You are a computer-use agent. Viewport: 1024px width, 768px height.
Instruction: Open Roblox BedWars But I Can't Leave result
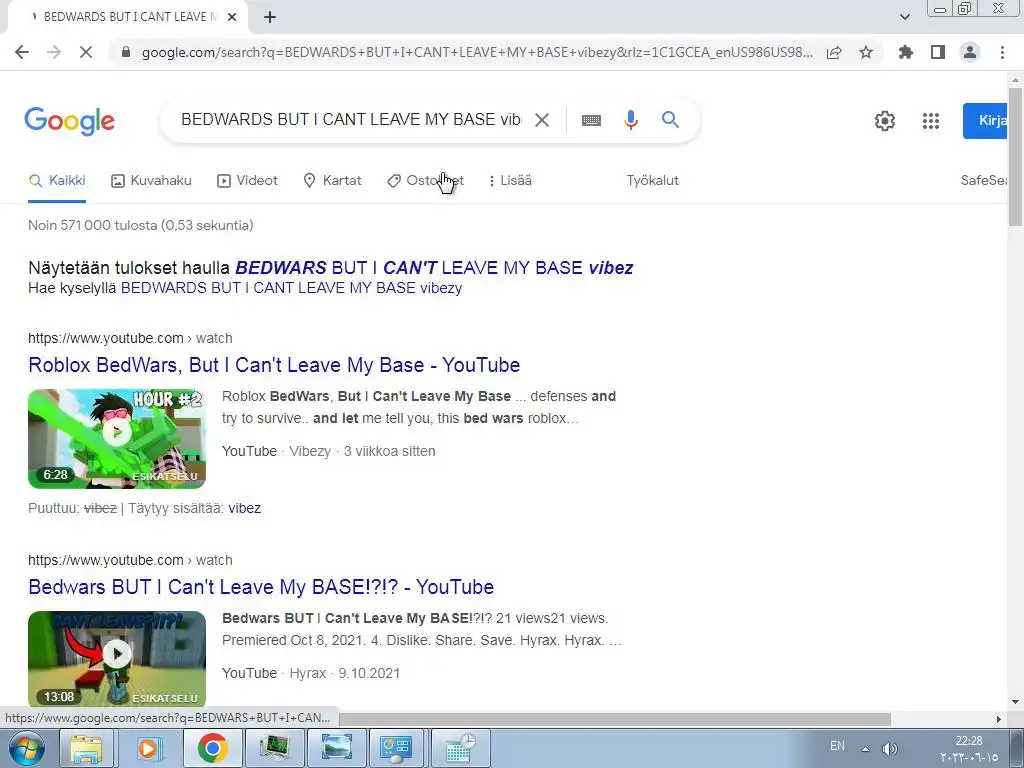pos(274,365)
